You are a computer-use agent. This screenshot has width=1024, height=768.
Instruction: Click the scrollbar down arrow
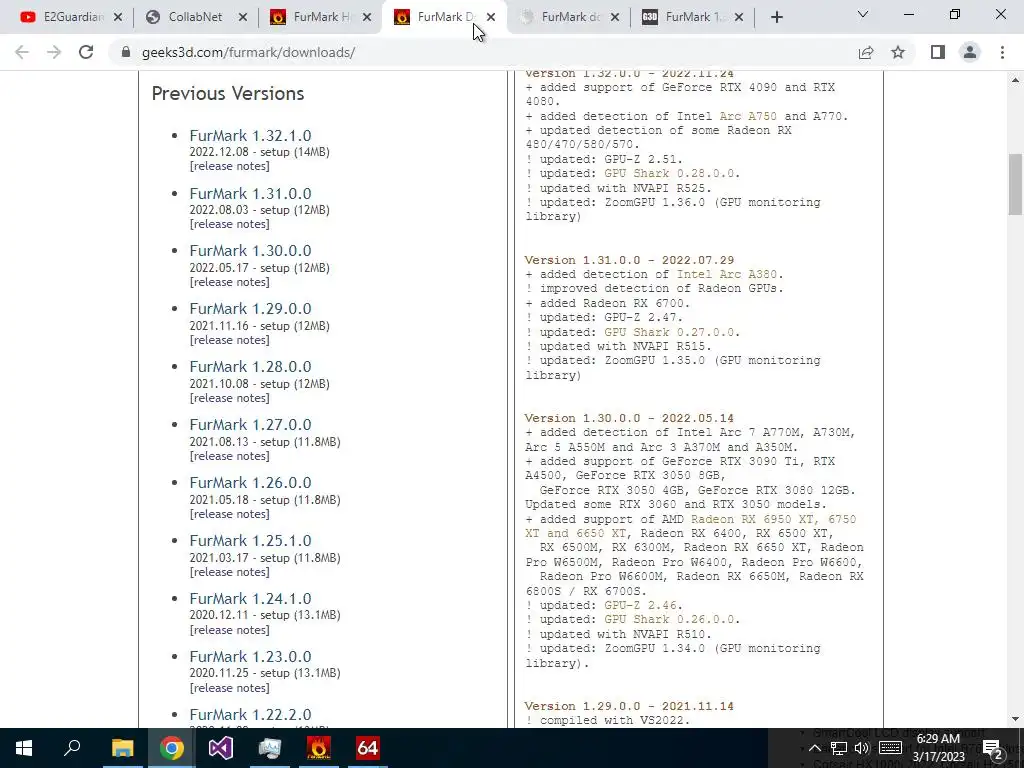[1015, 719]
